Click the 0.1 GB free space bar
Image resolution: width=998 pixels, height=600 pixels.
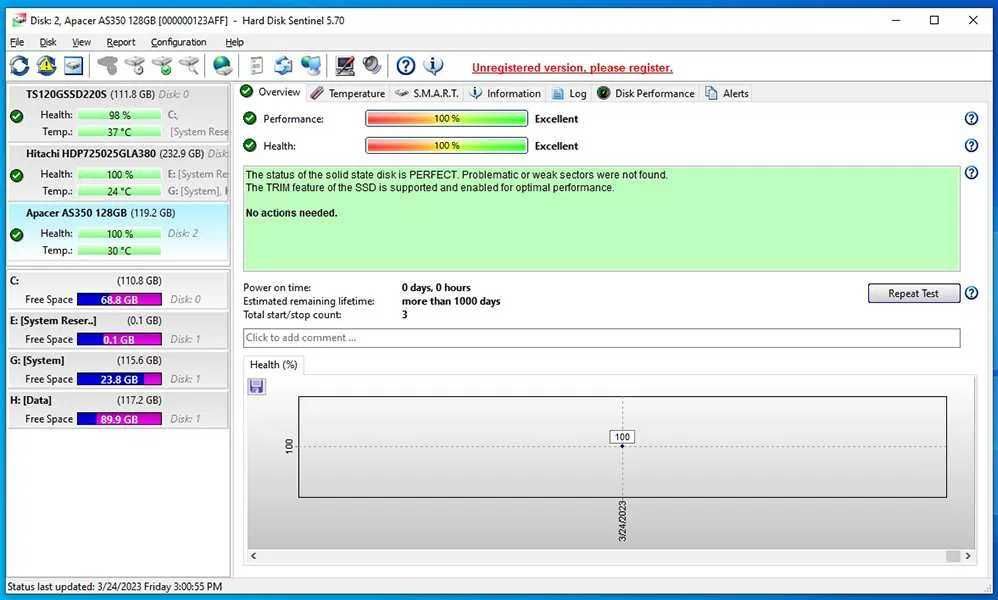coord(119,340)
